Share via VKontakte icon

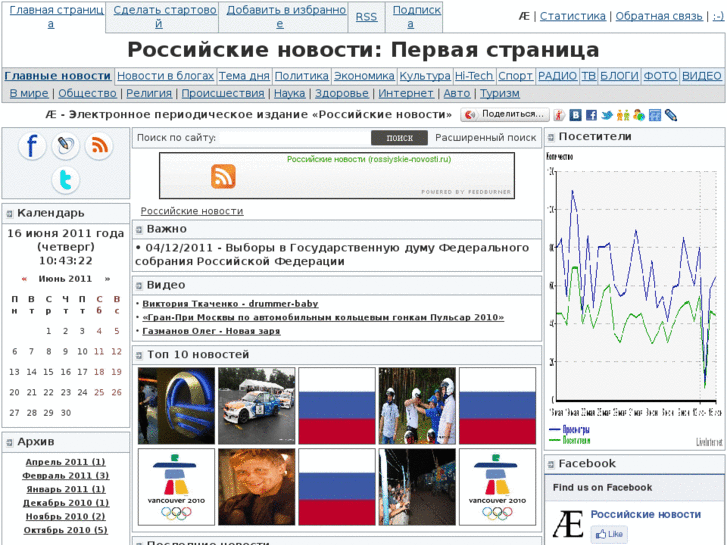[x=575, y=115]
